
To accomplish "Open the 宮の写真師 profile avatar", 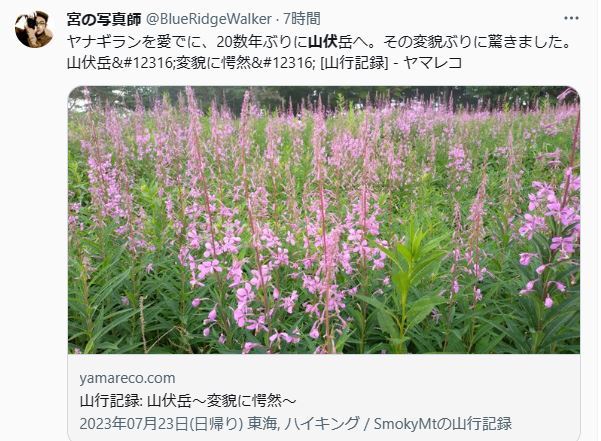I will (x=34, y=29).
